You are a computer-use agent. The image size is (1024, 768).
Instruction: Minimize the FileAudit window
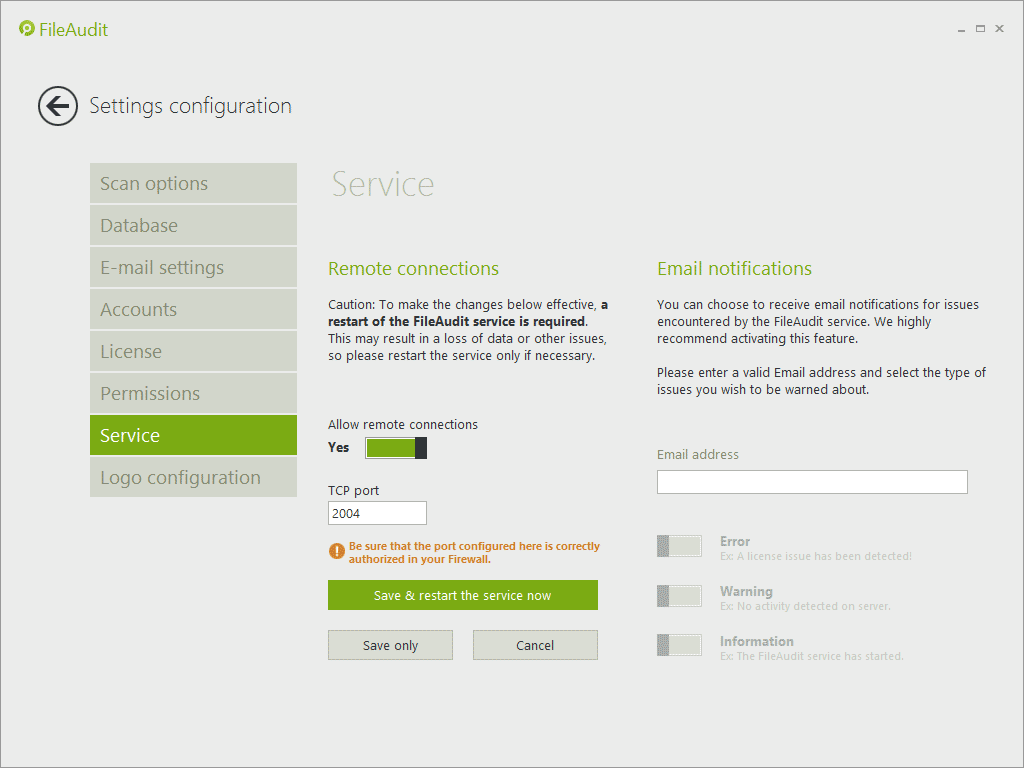click(x=962, y=29)
